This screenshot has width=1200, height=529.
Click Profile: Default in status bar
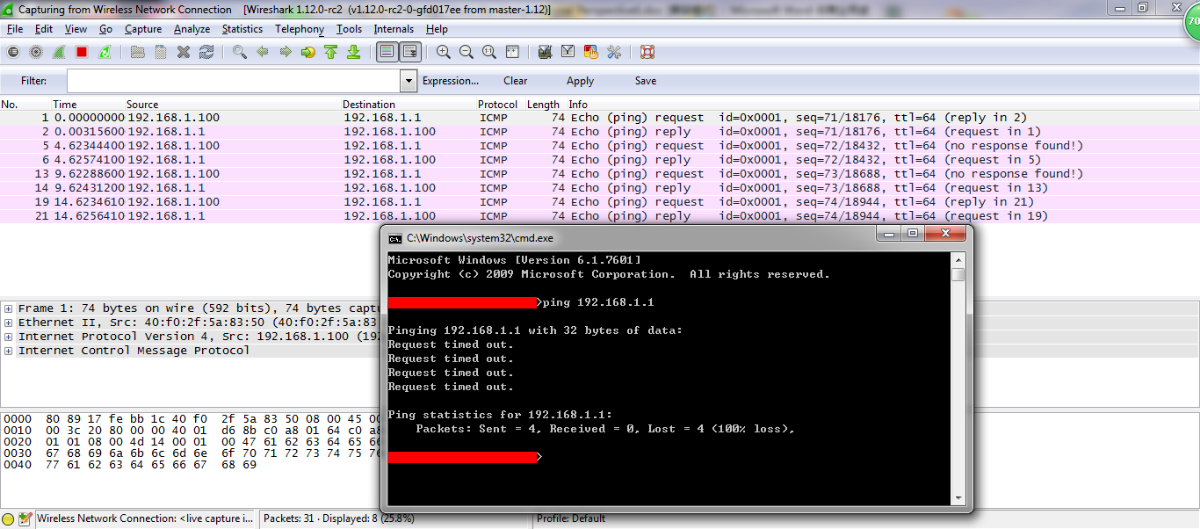(571, 520)
